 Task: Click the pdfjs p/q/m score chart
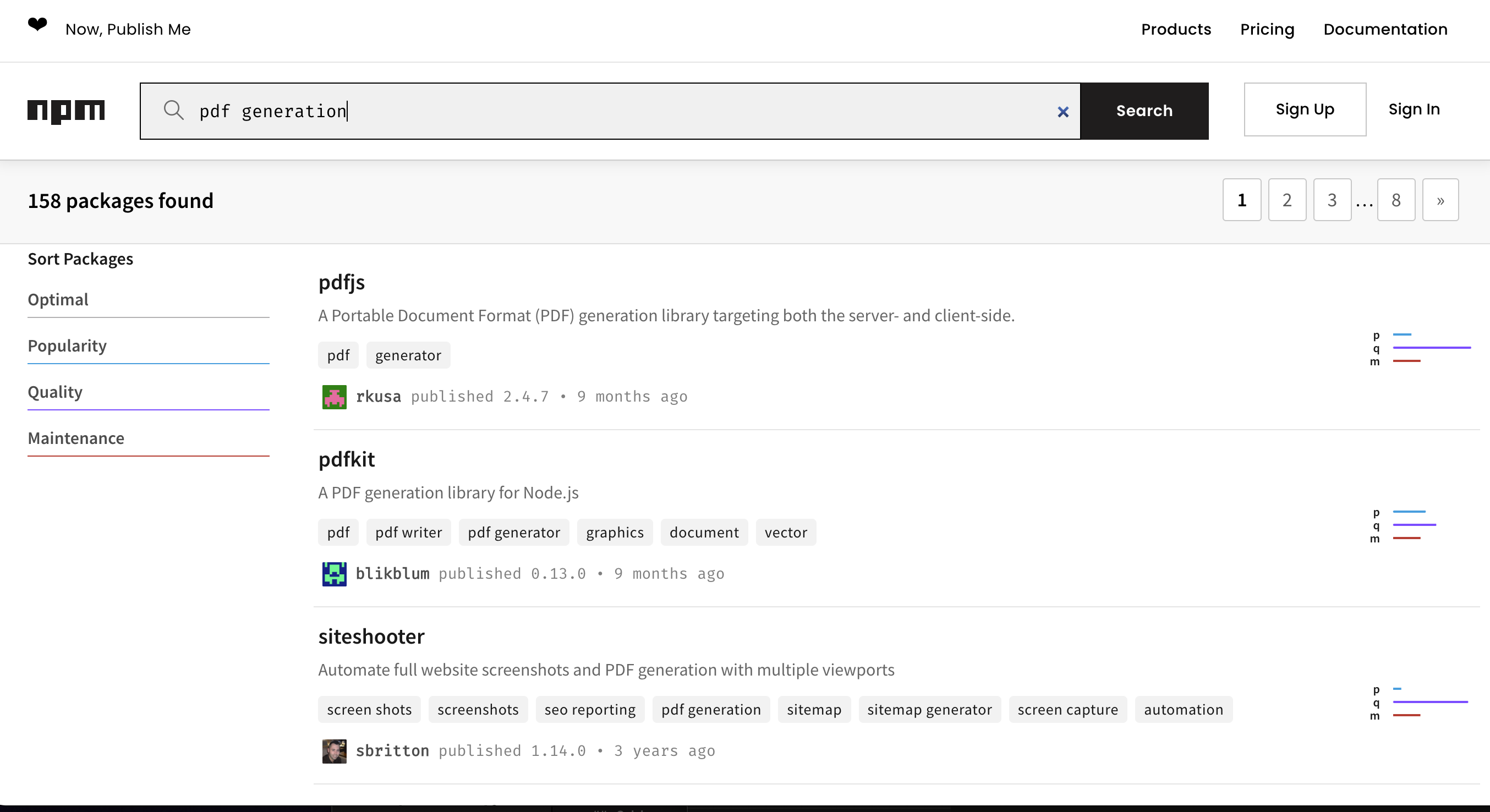coord(1421,348)
